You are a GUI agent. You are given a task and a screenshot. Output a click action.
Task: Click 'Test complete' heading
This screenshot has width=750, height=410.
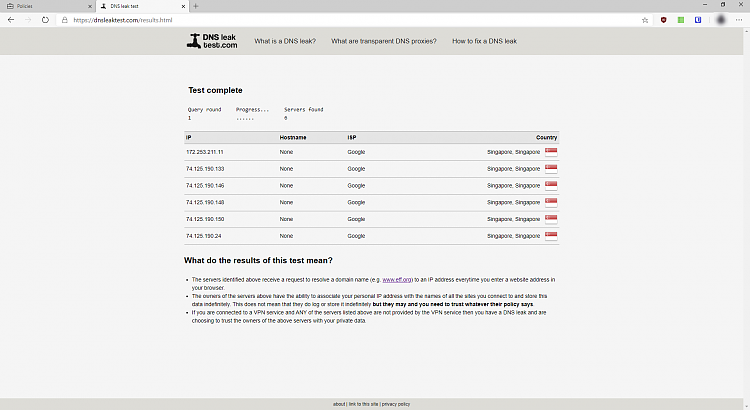pyautogui.click(x=215, y=90)
